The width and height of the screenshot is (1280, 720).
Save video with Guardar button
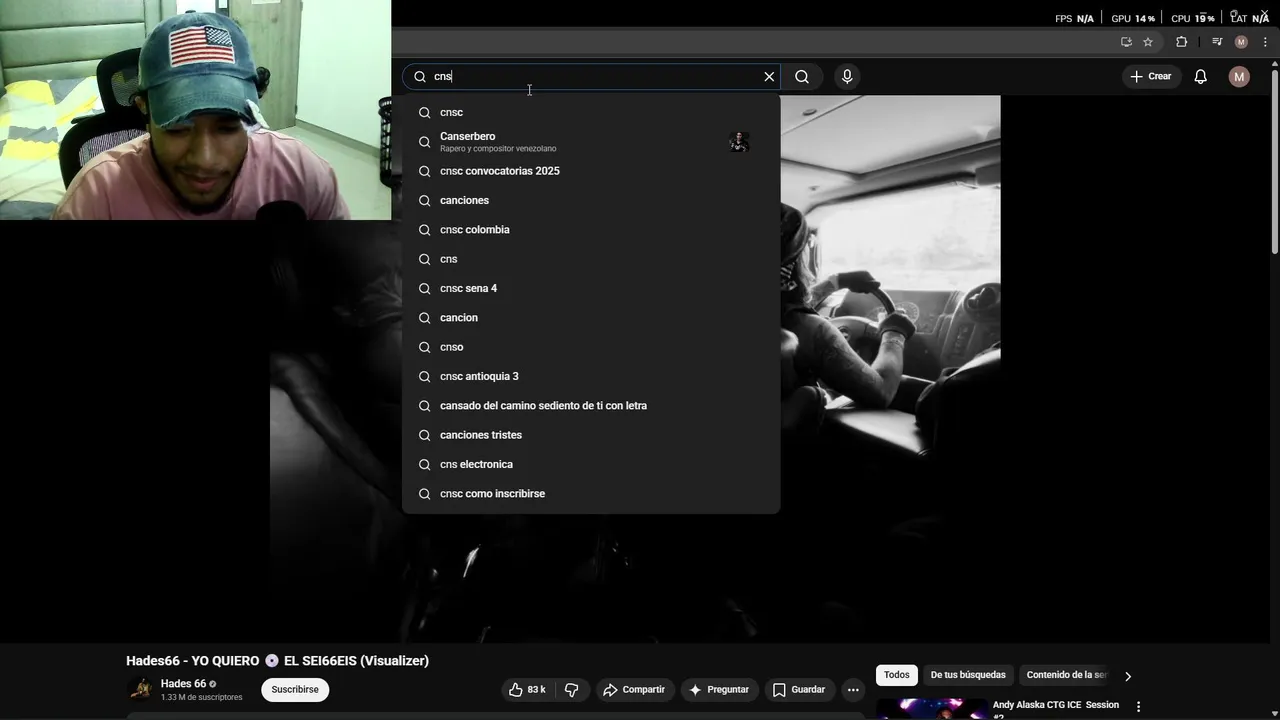coord(799,690)
